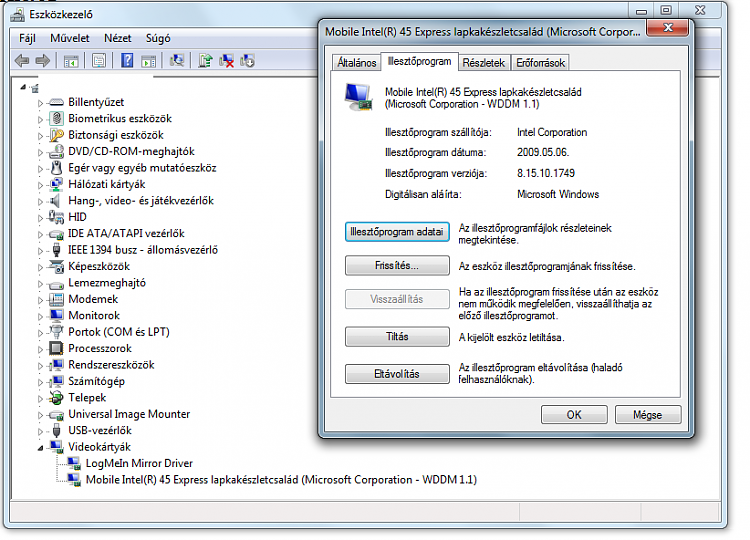This screenshot has width=750, height=540.
Task: Click the disc drive icon beside DVD/CD-ROM-meghajtók
Action: 56,152
